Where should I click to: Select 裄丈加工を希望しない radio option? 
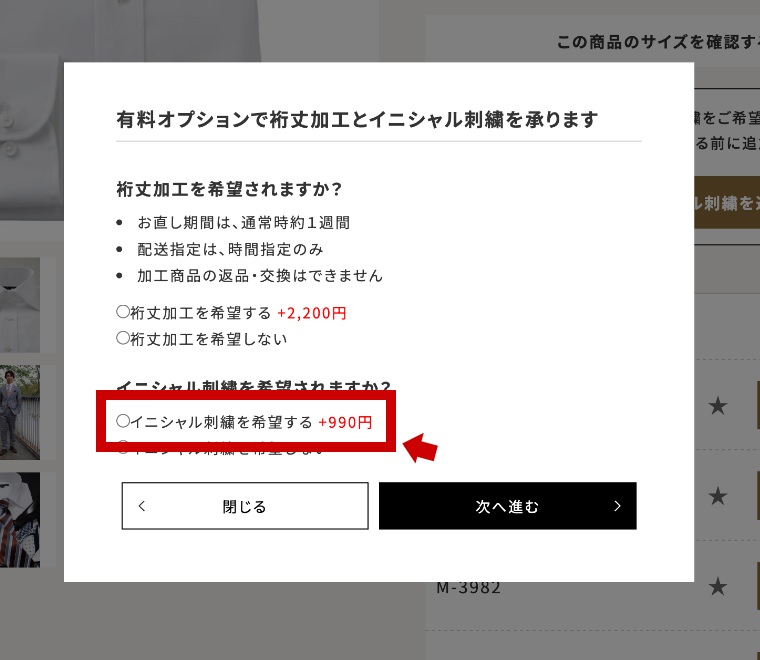pos(123,338)
